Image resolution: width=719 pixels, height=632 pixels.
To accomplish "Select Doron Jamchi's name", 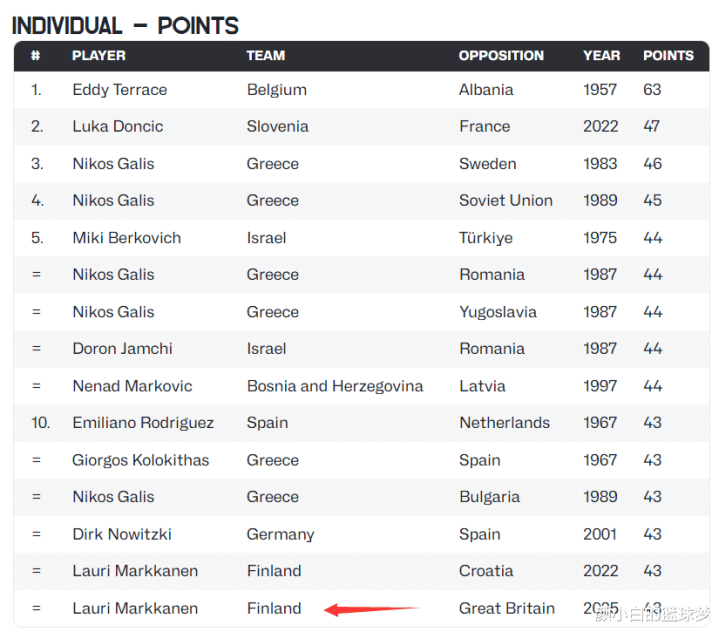I will [x=122, y=349].
